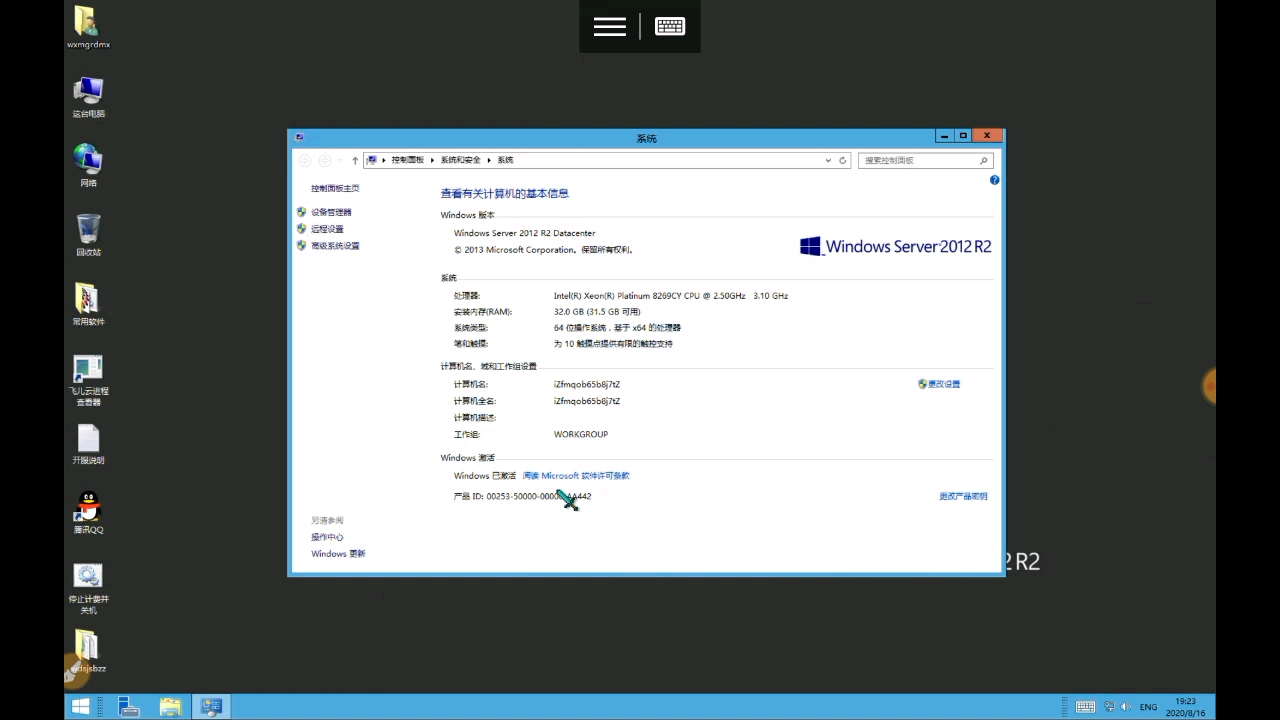Minimize the 系统 window
Screen dimensions: 1280x720
[944, 136]
